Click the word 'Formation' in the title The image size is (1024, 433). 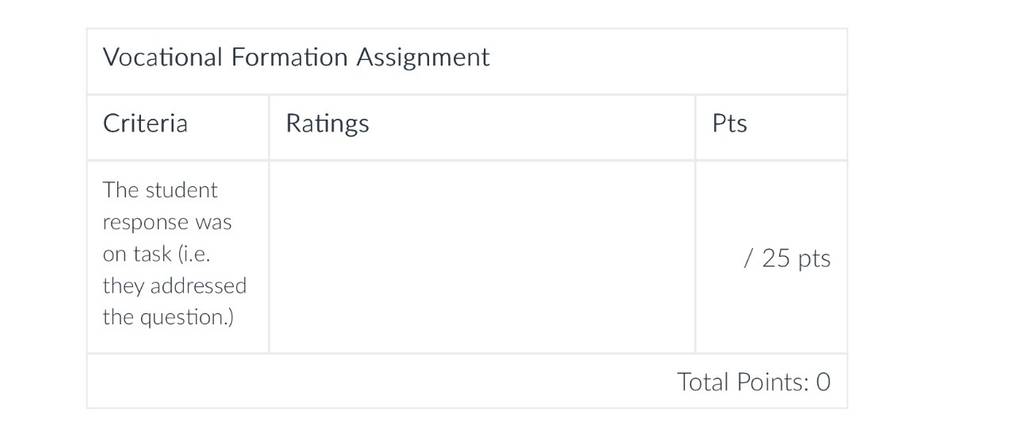(x=289, y=57)
